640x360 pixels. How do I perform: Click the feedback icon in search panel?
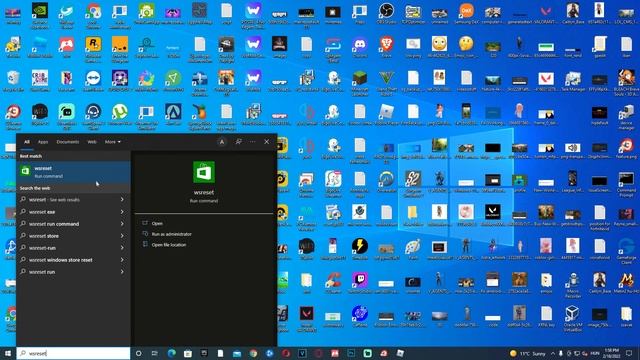(x=238, y=142)
